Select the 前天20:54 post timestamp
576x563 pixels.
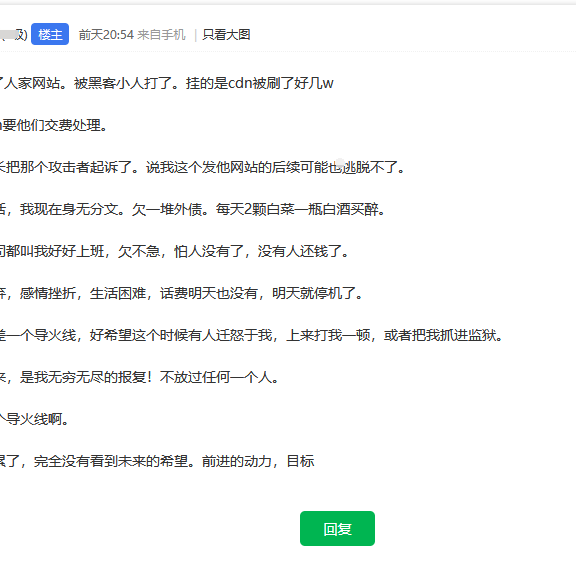click(x=106, y=35)
